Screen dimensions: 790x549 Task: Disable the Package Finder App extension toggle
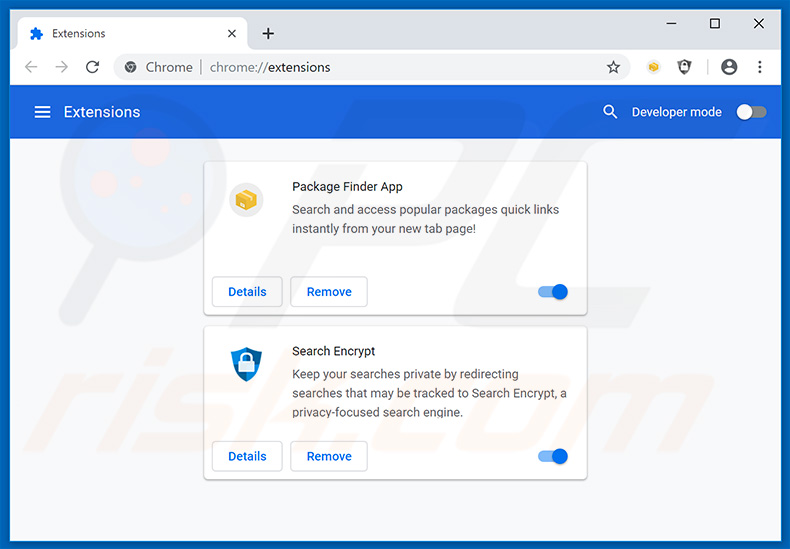coord(553,292)
